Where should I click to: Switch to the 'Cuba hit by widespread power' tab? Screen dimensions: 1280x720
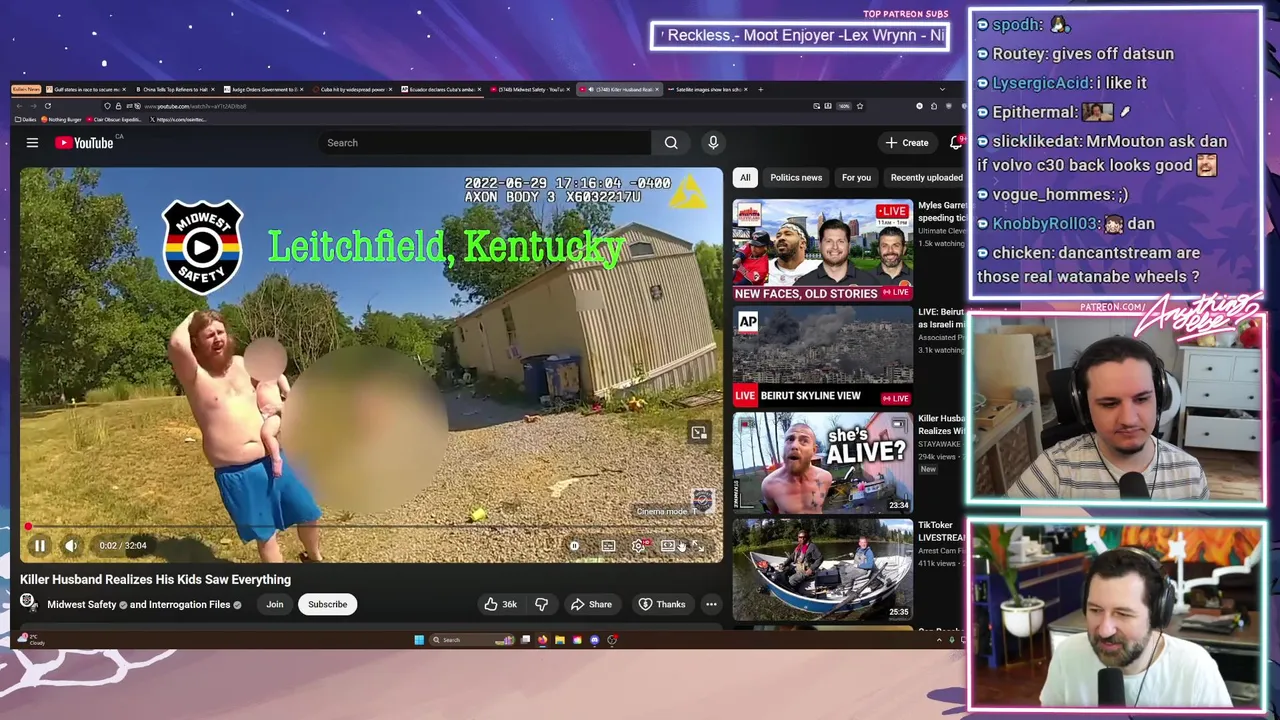pyautogui.click(x=352, y=89)
